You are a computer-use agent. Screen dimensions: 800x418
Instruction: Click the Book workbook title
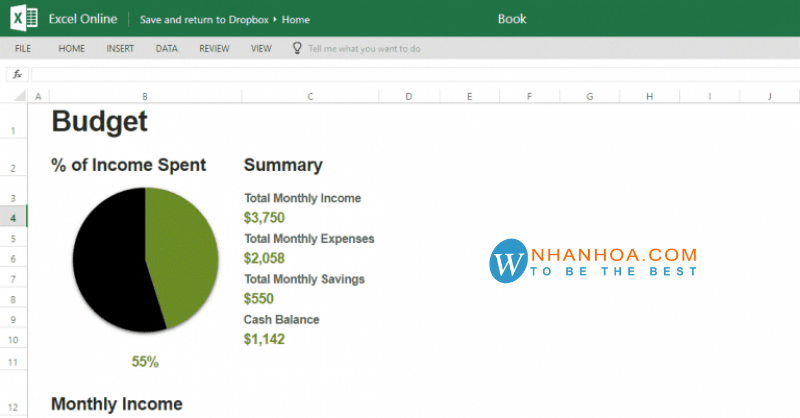click(511, 19)
